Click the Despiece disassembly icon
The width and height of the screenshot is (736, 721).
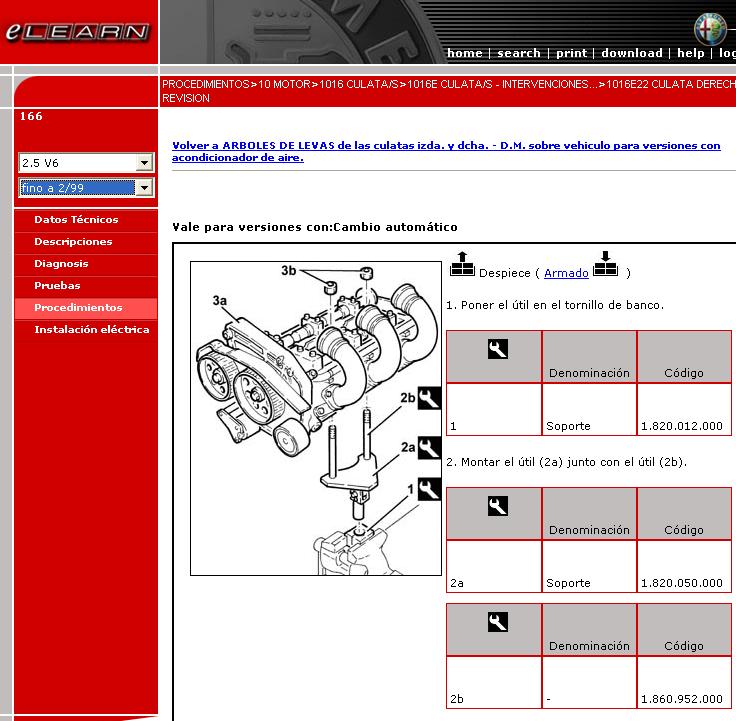(x=462, y=264)
